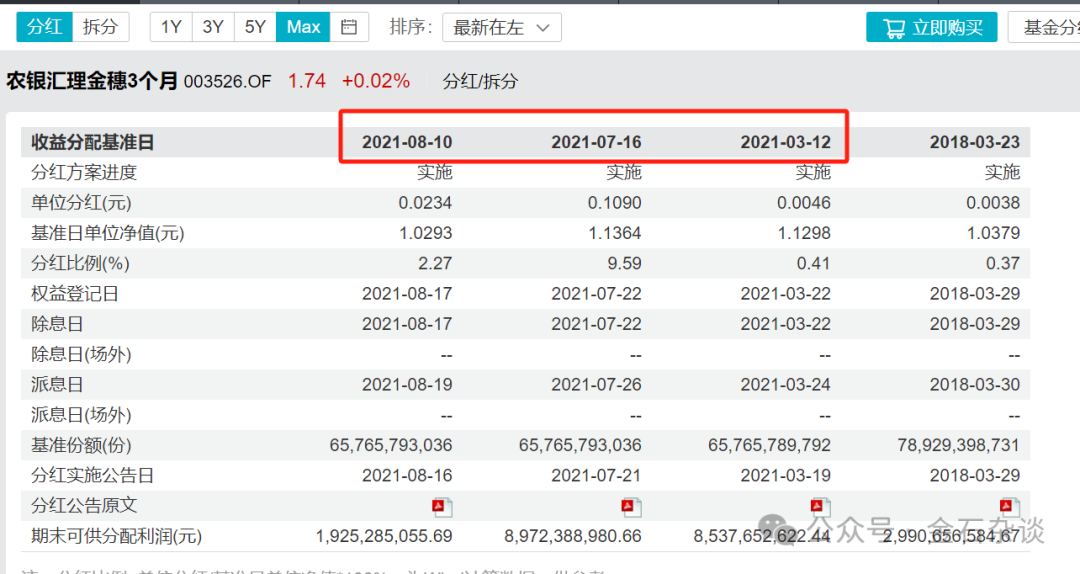This screenshot has height=574, width=1080.
Task: Click the 分红公告原文 row label
Action: pyautogui.click(x=84, y=506)
